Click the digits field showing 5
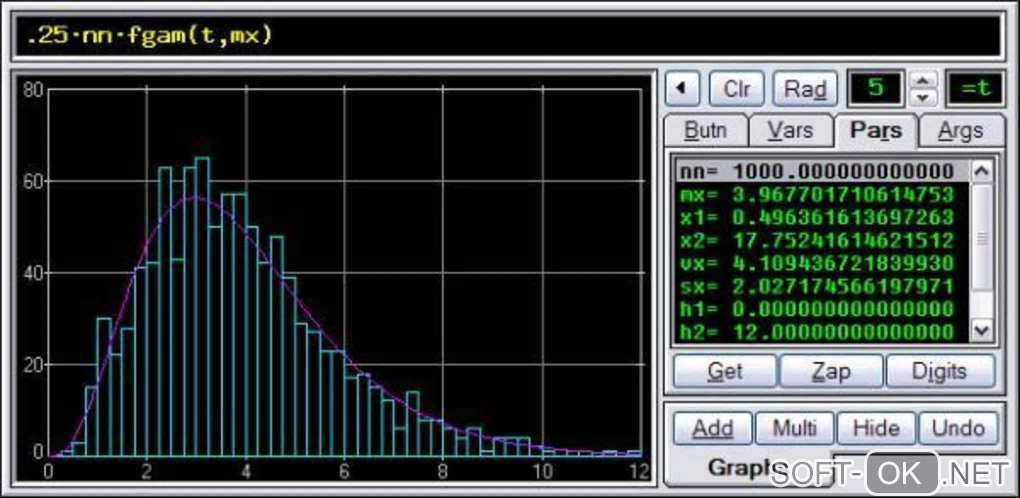This screenshot has height=498, width=1020. pos(875,88)
